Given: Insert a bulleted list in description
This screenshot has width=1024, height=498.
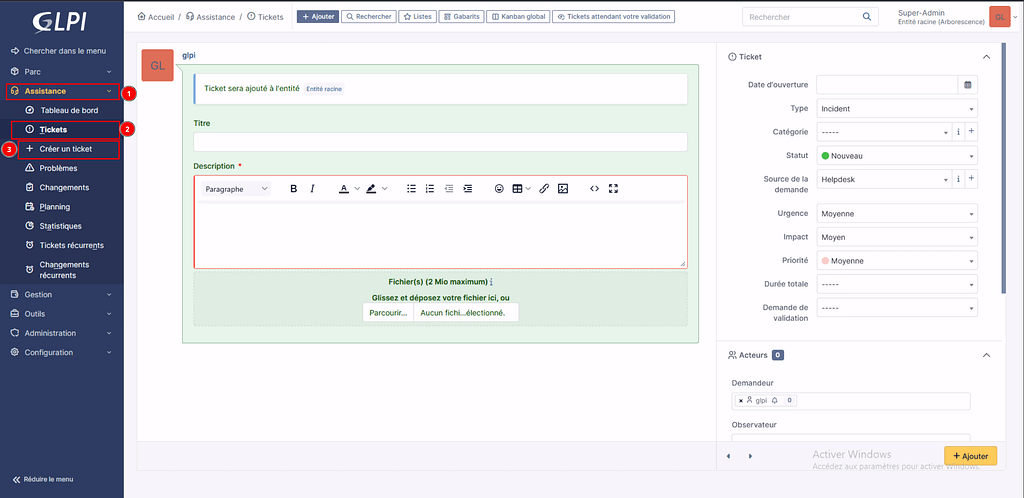Looking at the screenshot, I should 411,188.
